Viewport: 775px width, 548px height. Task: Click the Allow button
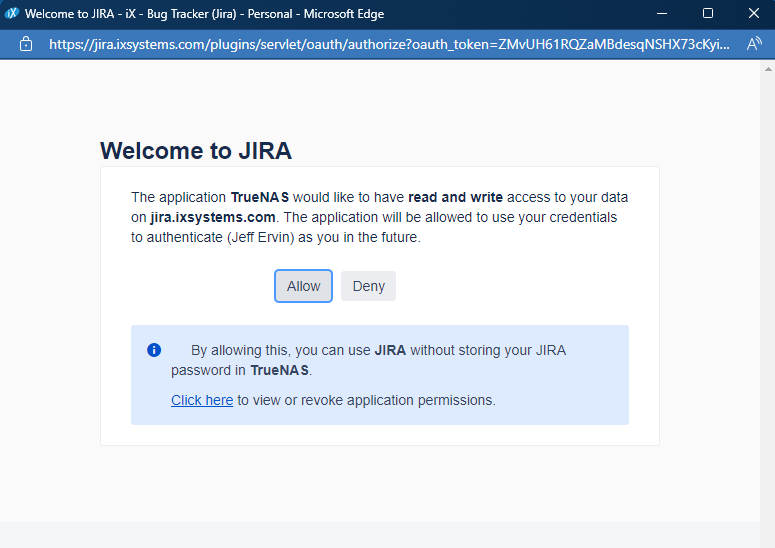pos(303,286)
